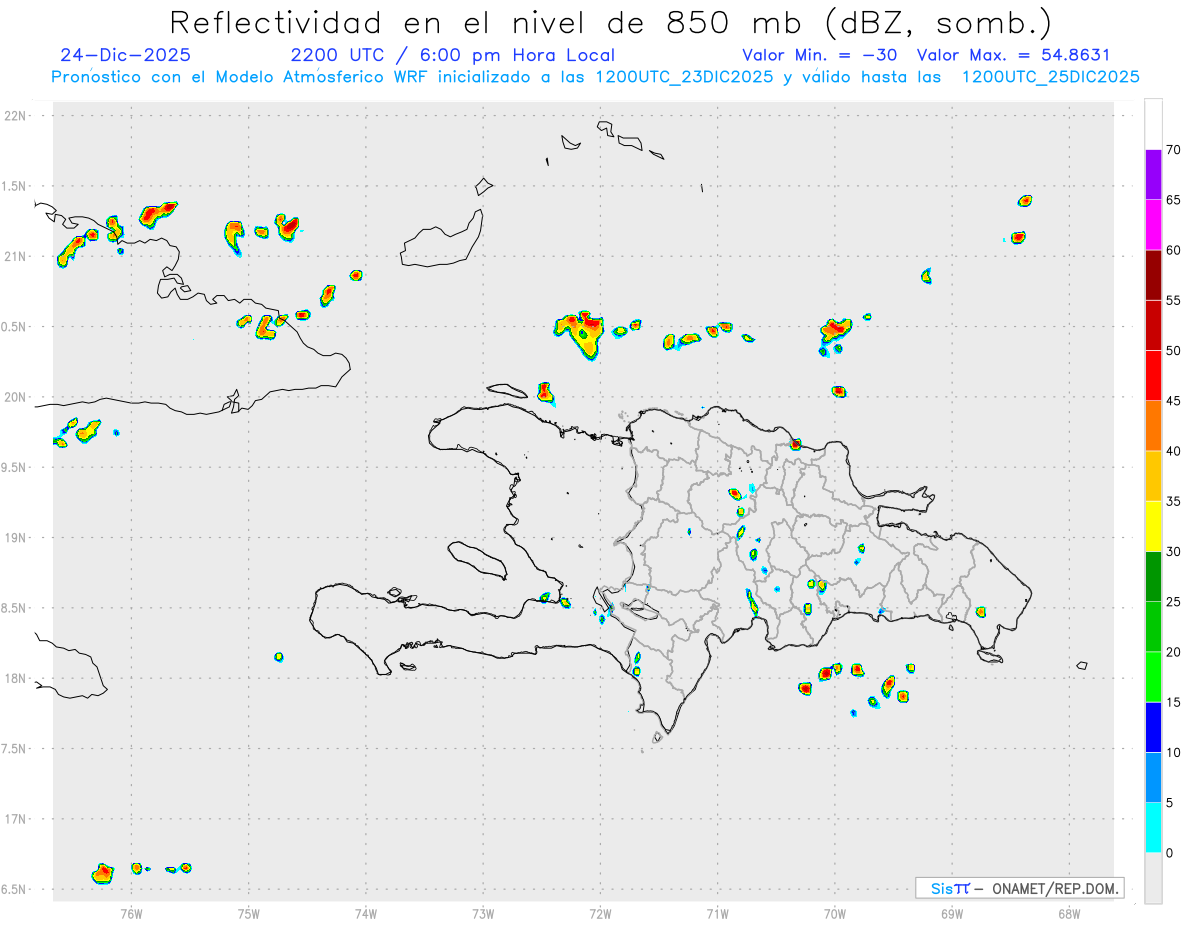Click the colorbar value label '55'
1200x927 pixels.
(1173, 300)
